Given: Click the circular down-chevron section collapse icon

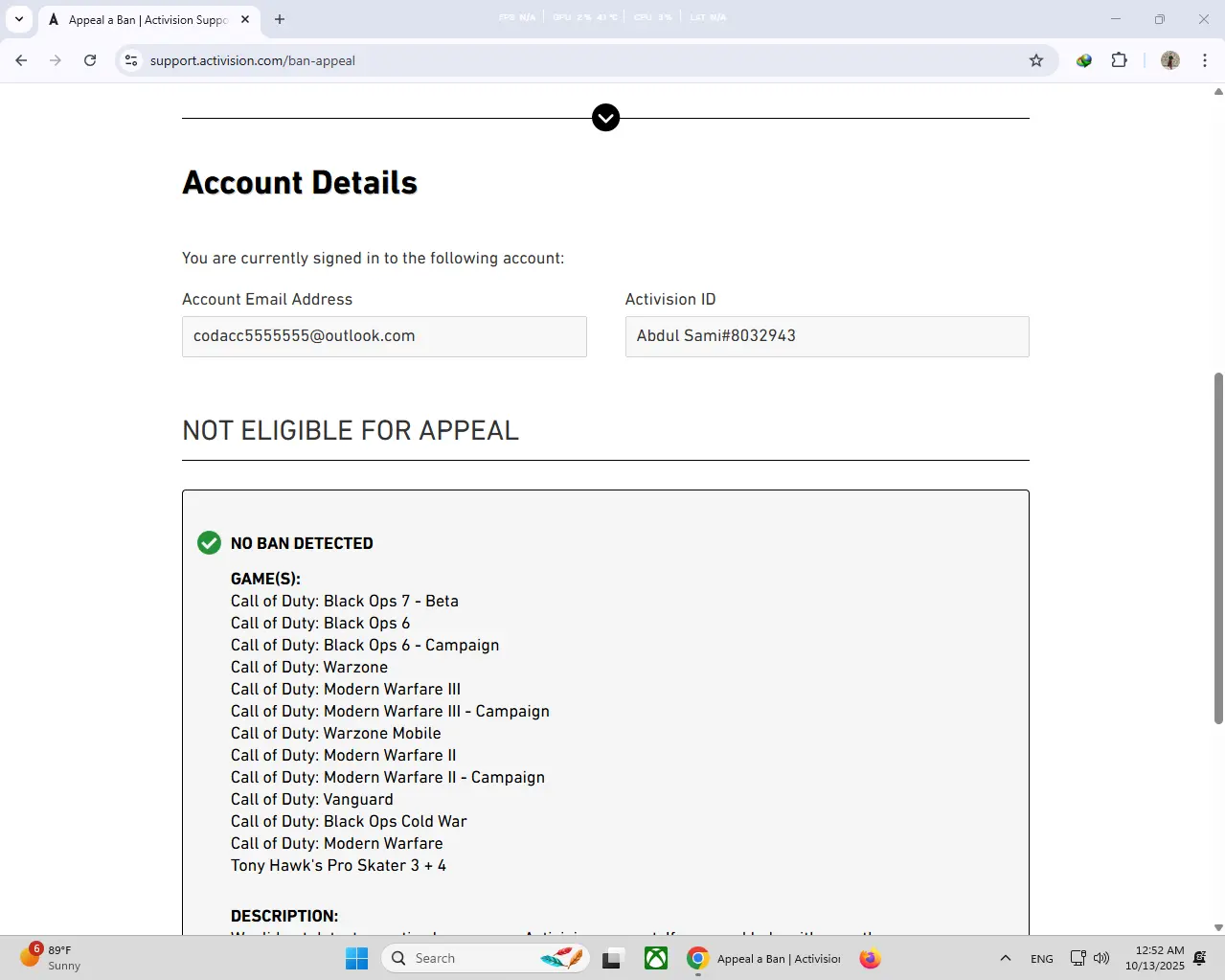Looking at the screenshot, I should [605, 118].
